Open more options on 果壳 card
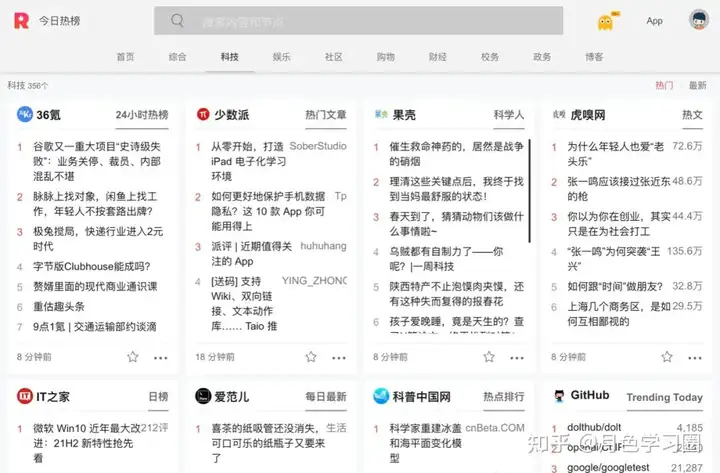720x473 pixels. click(x=517, y=358)
